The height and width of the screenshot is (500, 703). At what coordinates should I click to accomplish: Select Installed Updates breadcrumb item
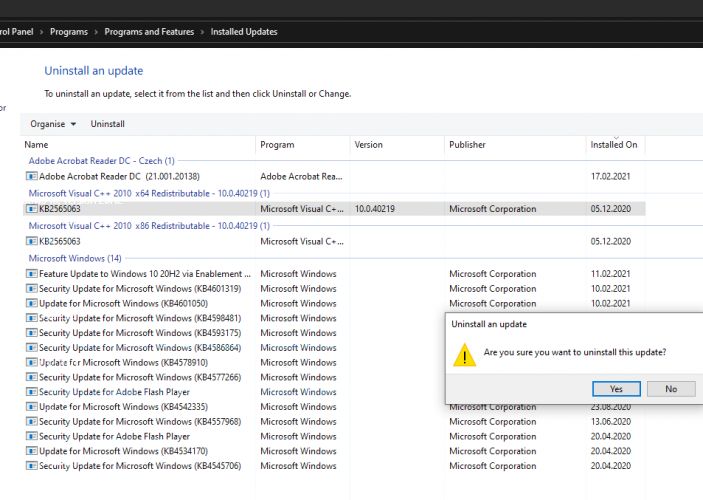244,32
